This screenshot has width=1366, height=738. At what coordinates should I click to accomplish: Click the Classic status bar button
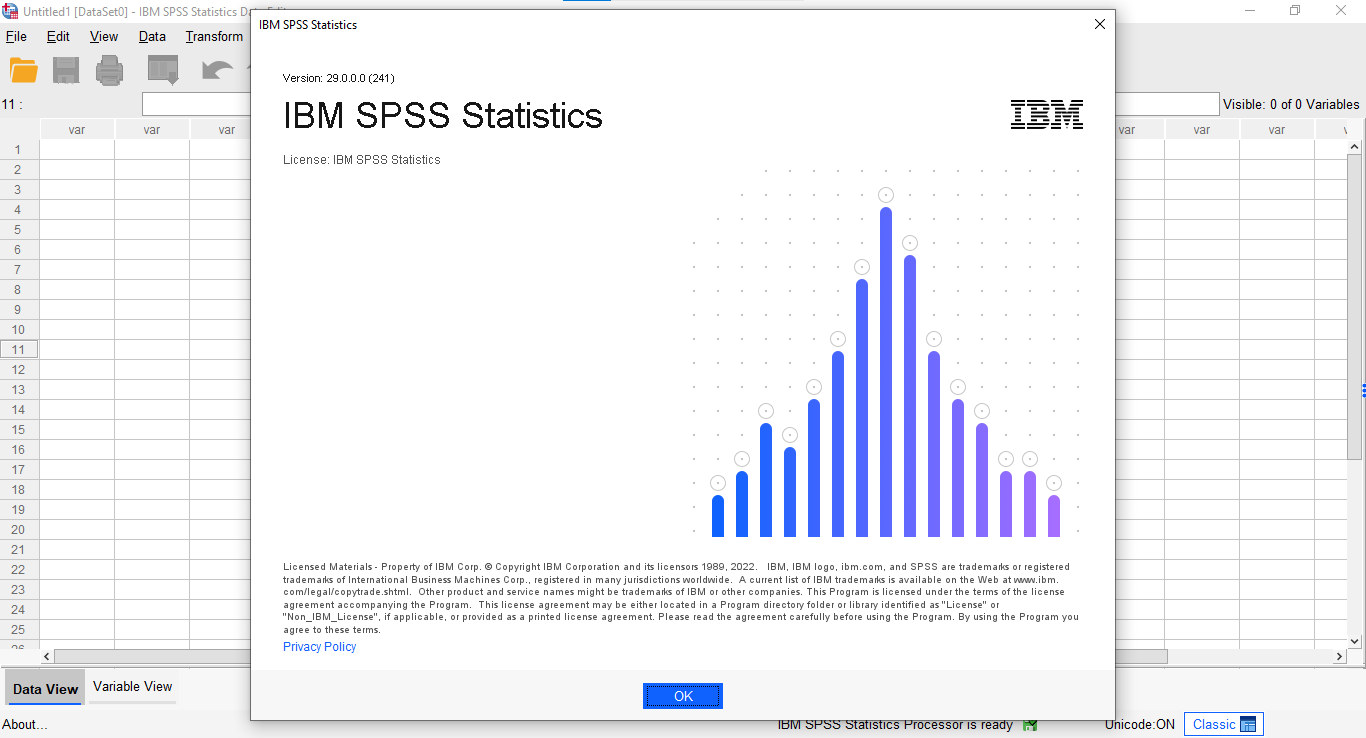[1224, 724]
